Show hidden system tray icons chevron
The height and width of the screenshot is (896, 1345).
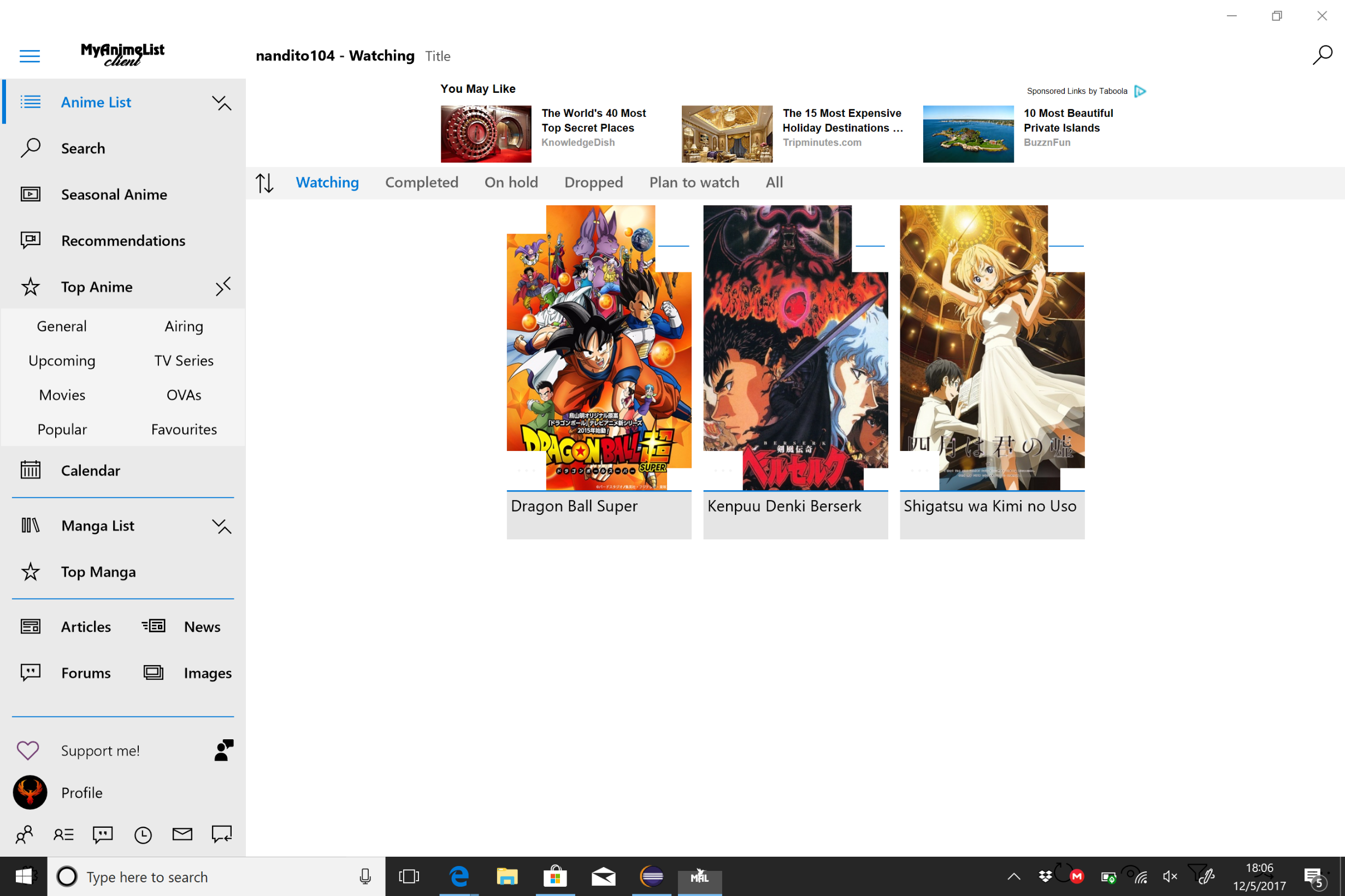[x=1013, y=876]
